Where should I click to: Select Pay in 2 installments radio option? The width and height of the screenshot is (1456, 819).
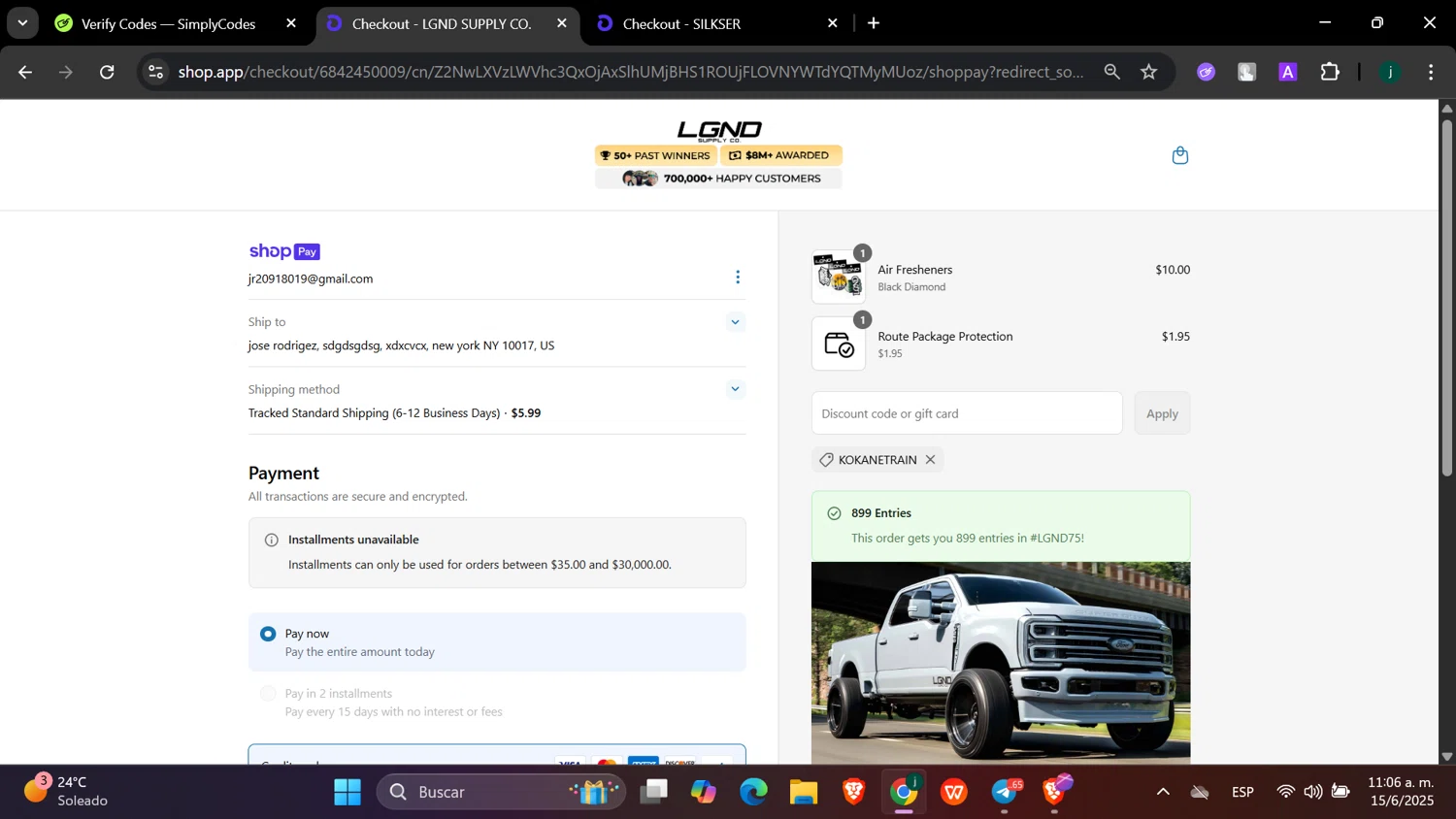coord(268,694)
